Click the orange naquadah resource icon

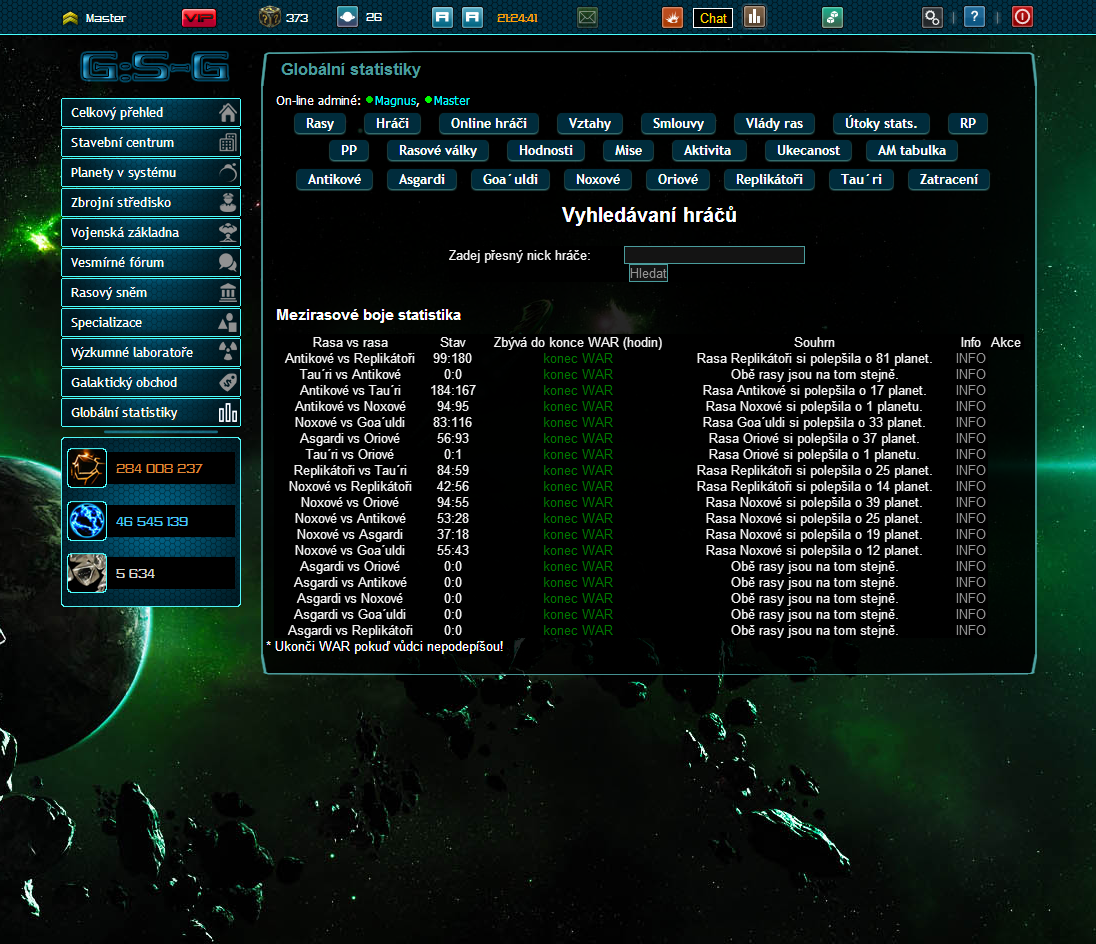[87, 468]
